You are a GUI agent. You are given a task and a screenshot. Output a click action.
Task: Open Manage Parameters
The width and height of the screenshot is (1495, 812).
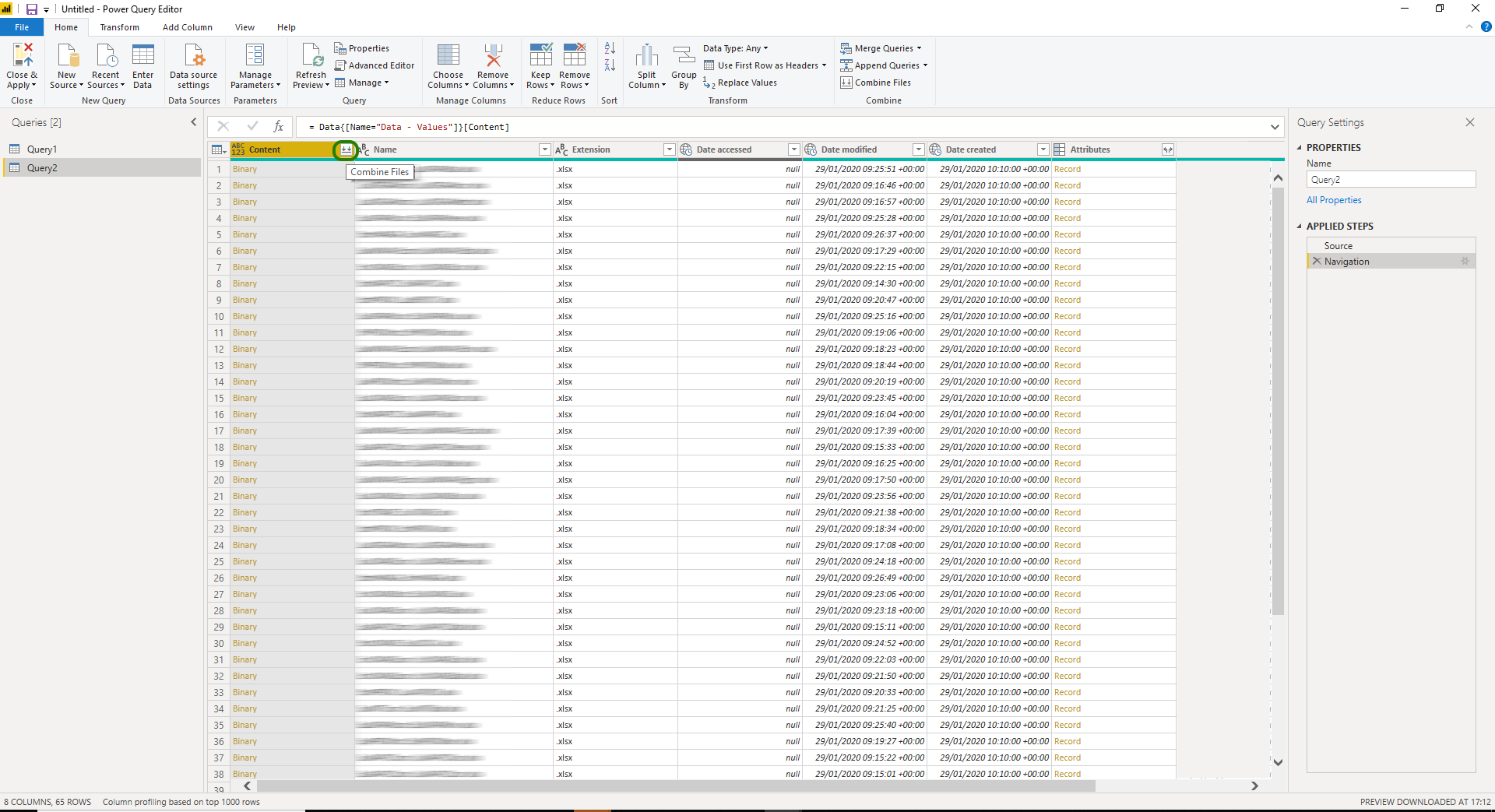point(255,66)
